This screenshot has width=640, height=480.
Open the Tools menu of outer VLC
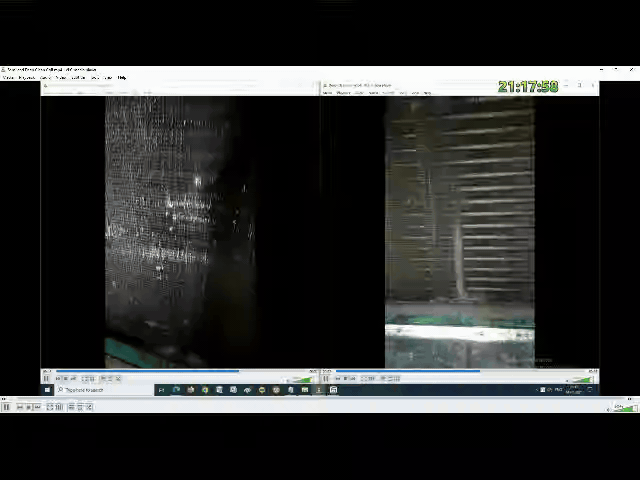pos(95,78)
